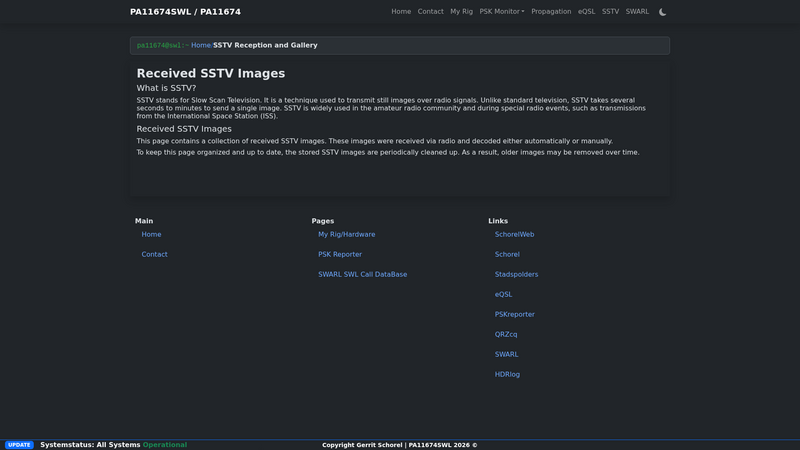The image size is (800, 450).
Task: Open the HDRlog link
Action: coord(507,374)
